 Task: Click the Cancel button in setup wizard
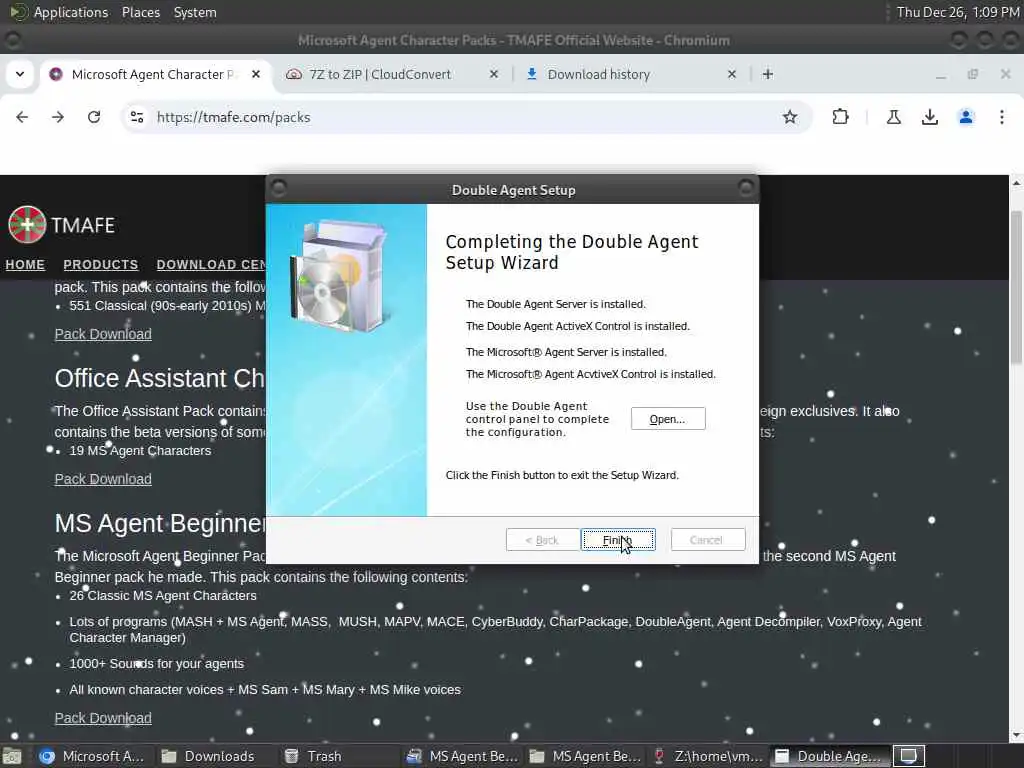tap(708, 539)
